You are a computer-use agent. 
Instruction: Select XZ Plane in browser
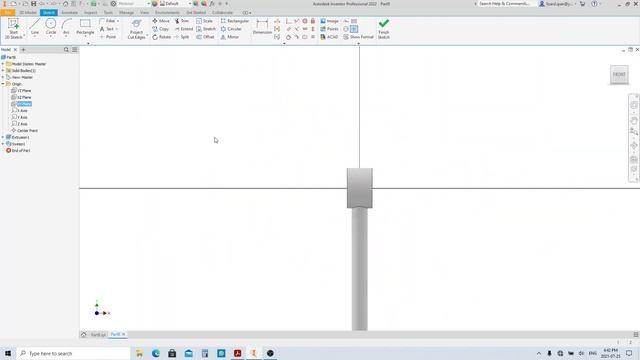click(x=21, y=97)
